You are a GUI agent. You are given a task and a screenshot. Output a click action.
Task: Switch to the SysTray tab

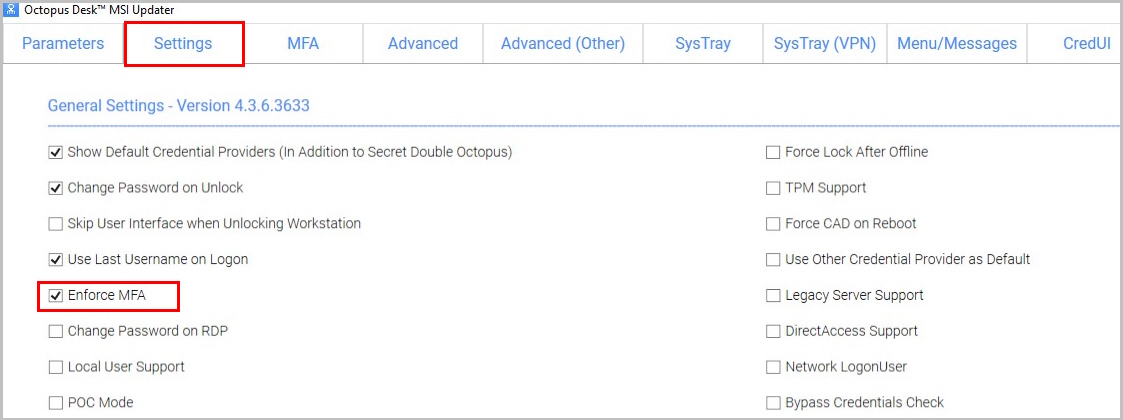tap(703, 43)
